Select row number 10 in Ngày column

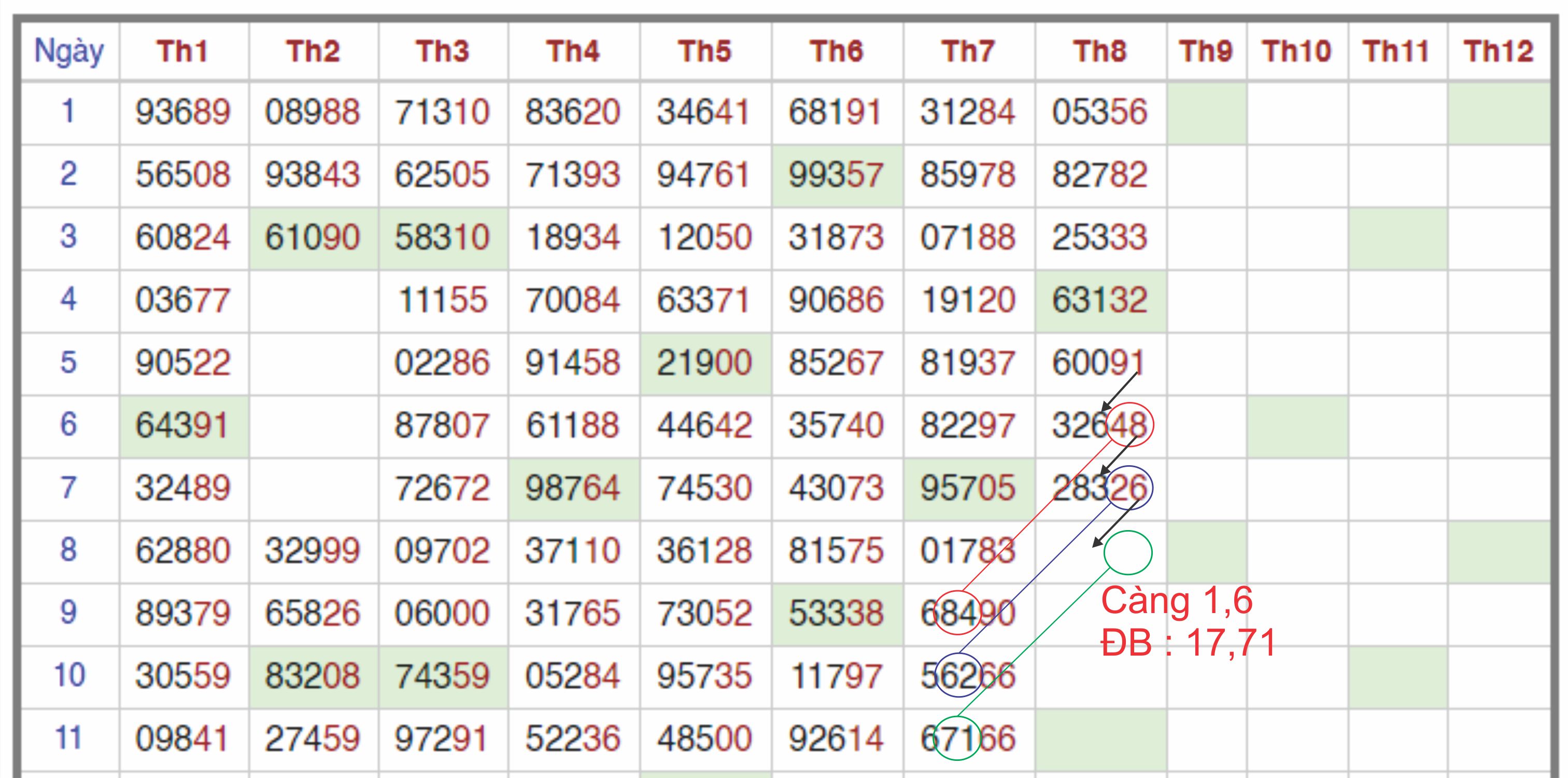tap(69, 676)
